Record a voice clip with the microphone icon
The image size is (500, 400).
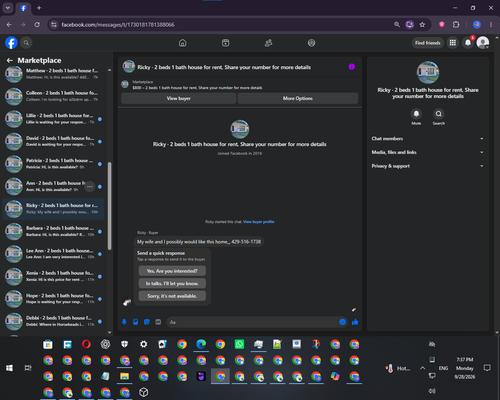pos(124,322)
